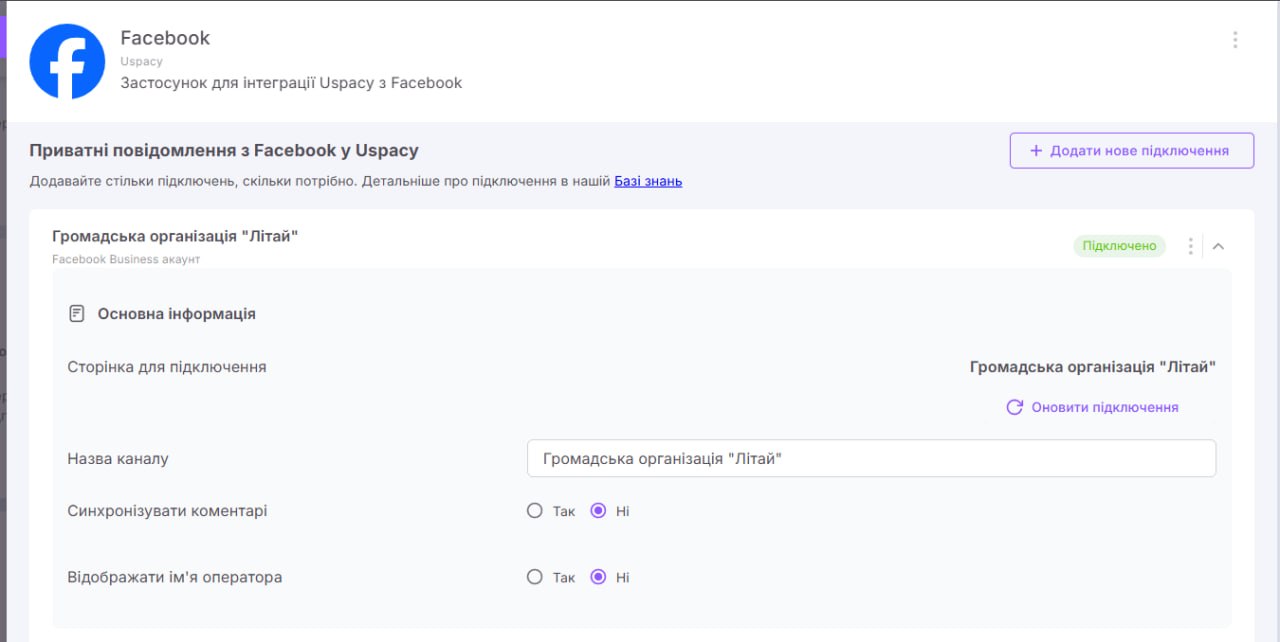Click the Facebook app logo icon
This screenshot has height=642, width=1280.
67,61
